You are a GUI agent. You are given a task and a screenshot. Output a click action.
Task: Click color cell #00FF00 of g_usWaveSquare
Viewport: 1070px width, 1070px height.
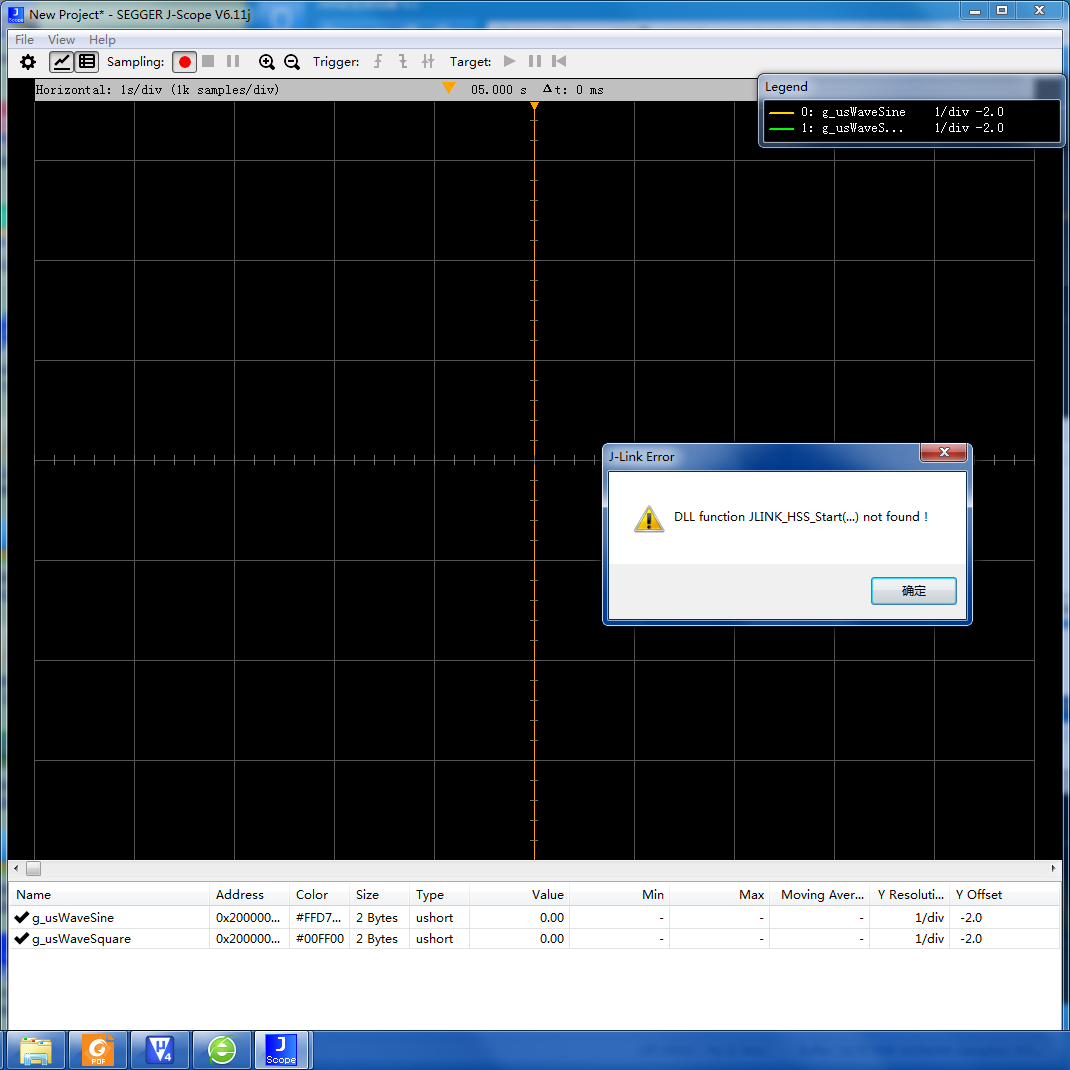[319, 938]
